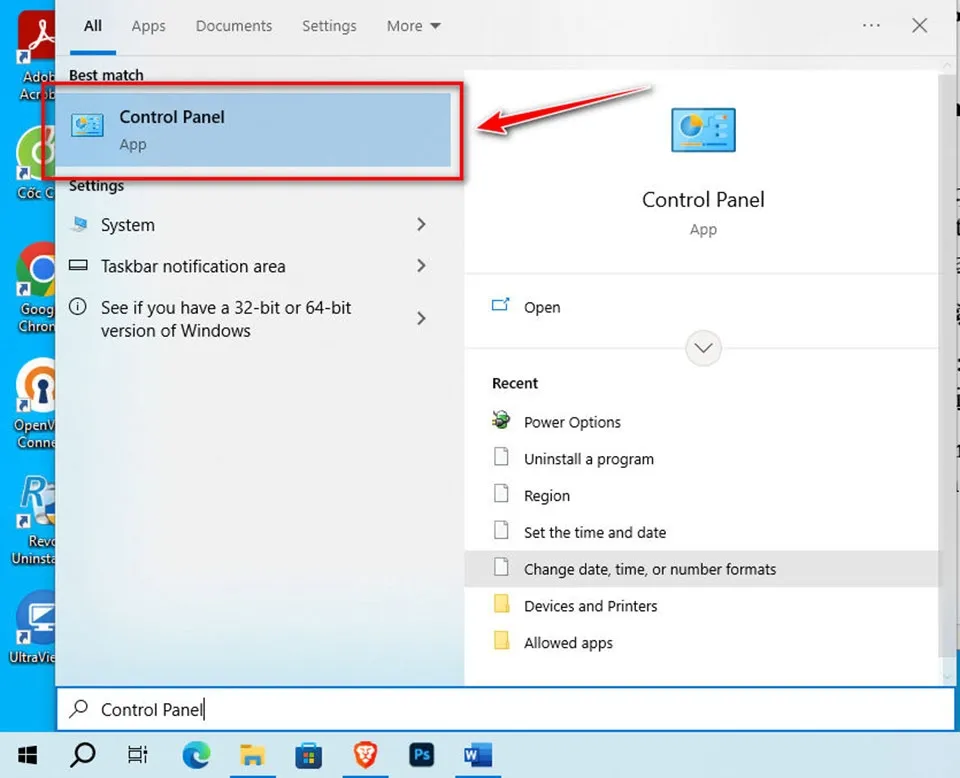
Task: Open Google Chrome desktop shortcut
Action: pos(29,270)
